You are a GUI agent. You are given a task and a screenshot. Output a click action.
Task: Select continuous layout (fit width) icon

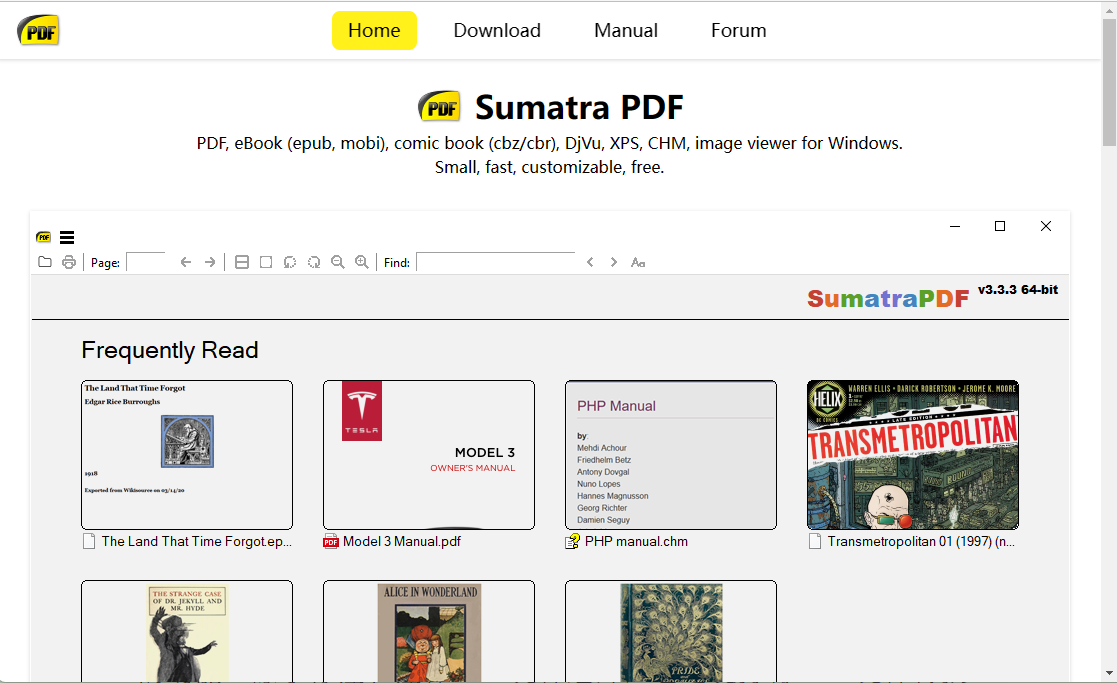(242, 262)
